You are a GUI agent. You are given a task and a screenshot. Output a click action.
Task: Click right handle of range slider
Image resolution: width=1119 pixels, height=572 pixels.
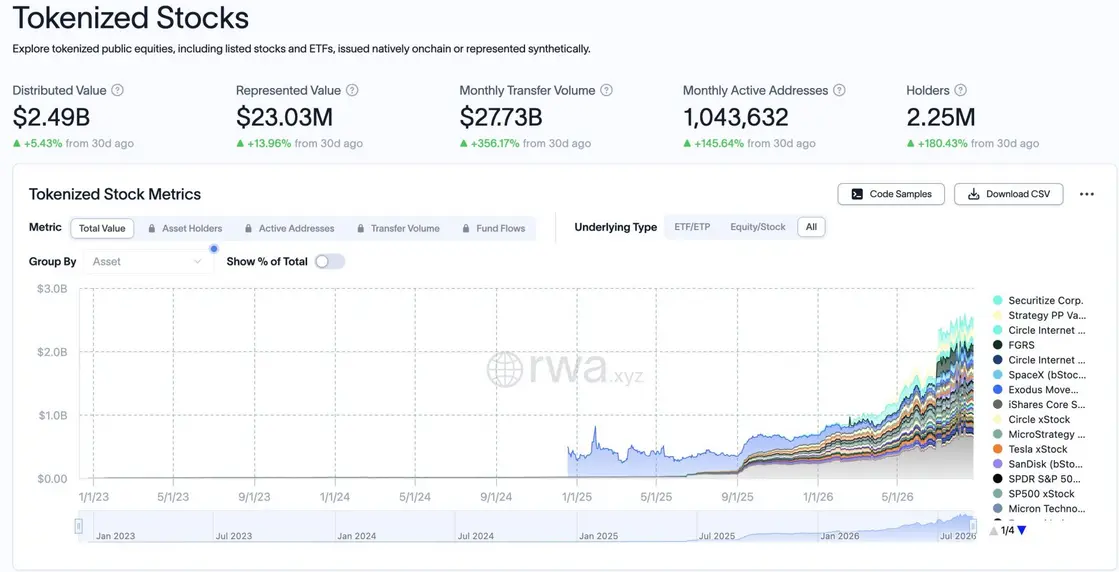tap(973, 526)
